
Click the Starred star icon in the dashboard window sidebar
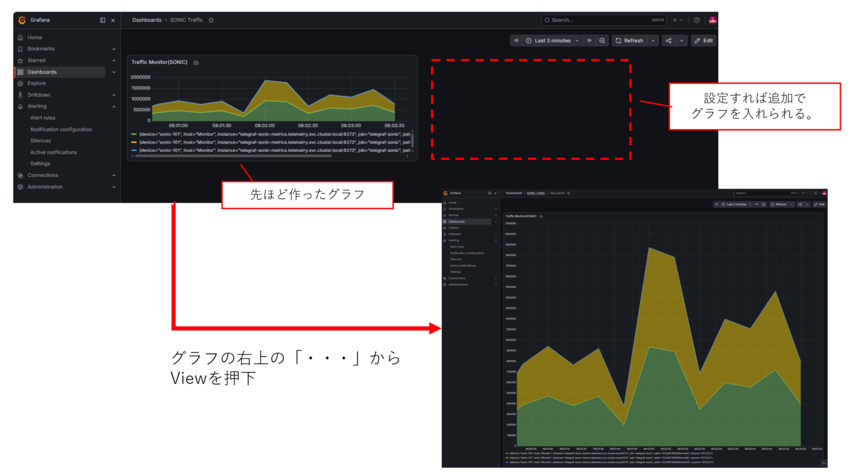21,61
